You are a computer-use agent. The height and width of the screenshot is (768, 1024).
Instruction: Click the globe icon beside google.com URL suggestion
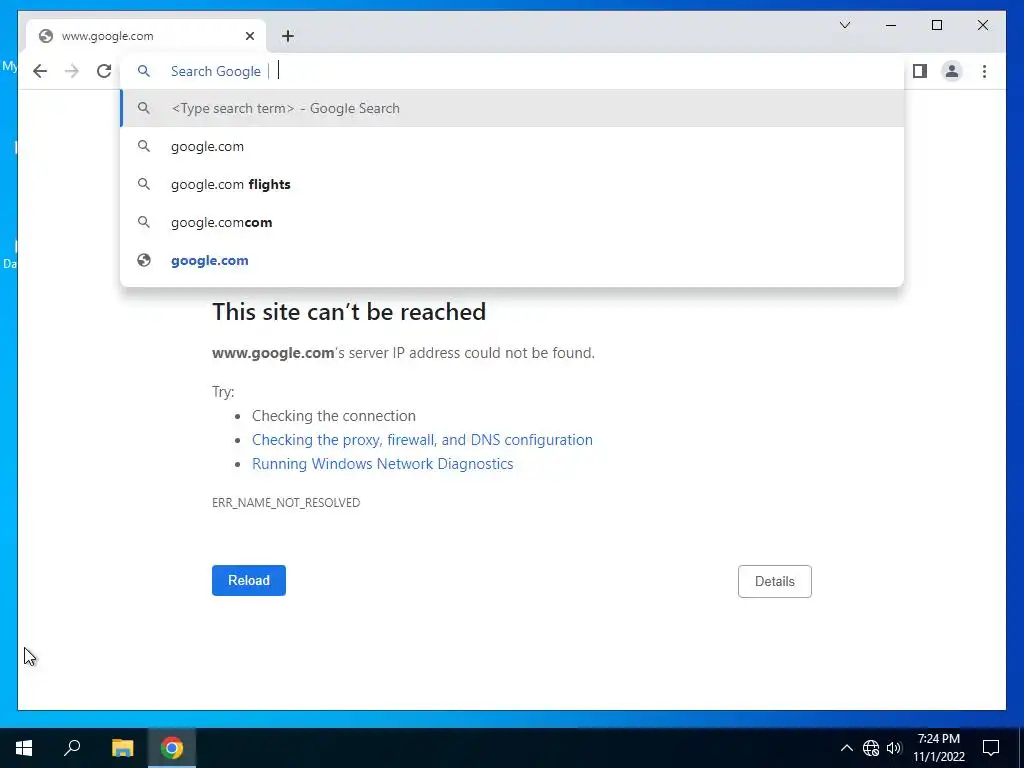click(144, 261)
